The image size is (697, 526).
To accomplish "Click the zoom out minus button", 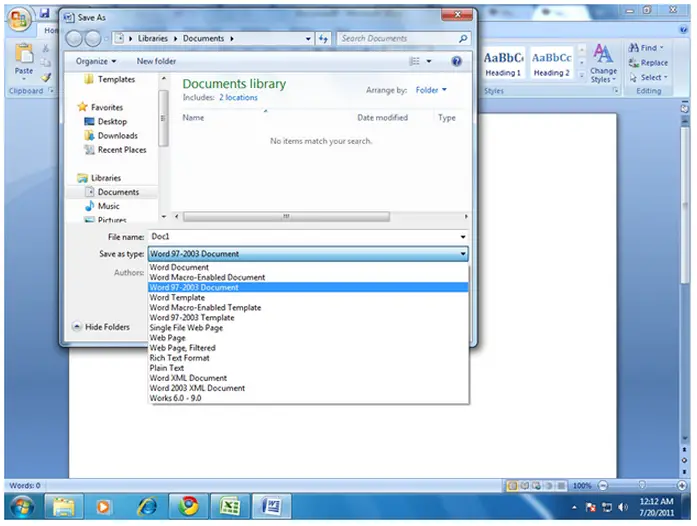I will tap(603, 486).
